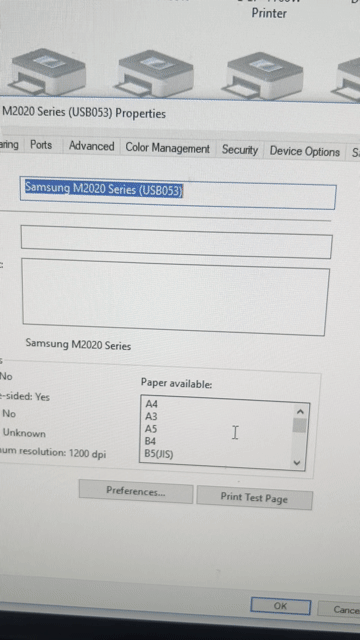360x640 pixels.
Task: Confirm with the OK button
Action: tap(280, 606)
